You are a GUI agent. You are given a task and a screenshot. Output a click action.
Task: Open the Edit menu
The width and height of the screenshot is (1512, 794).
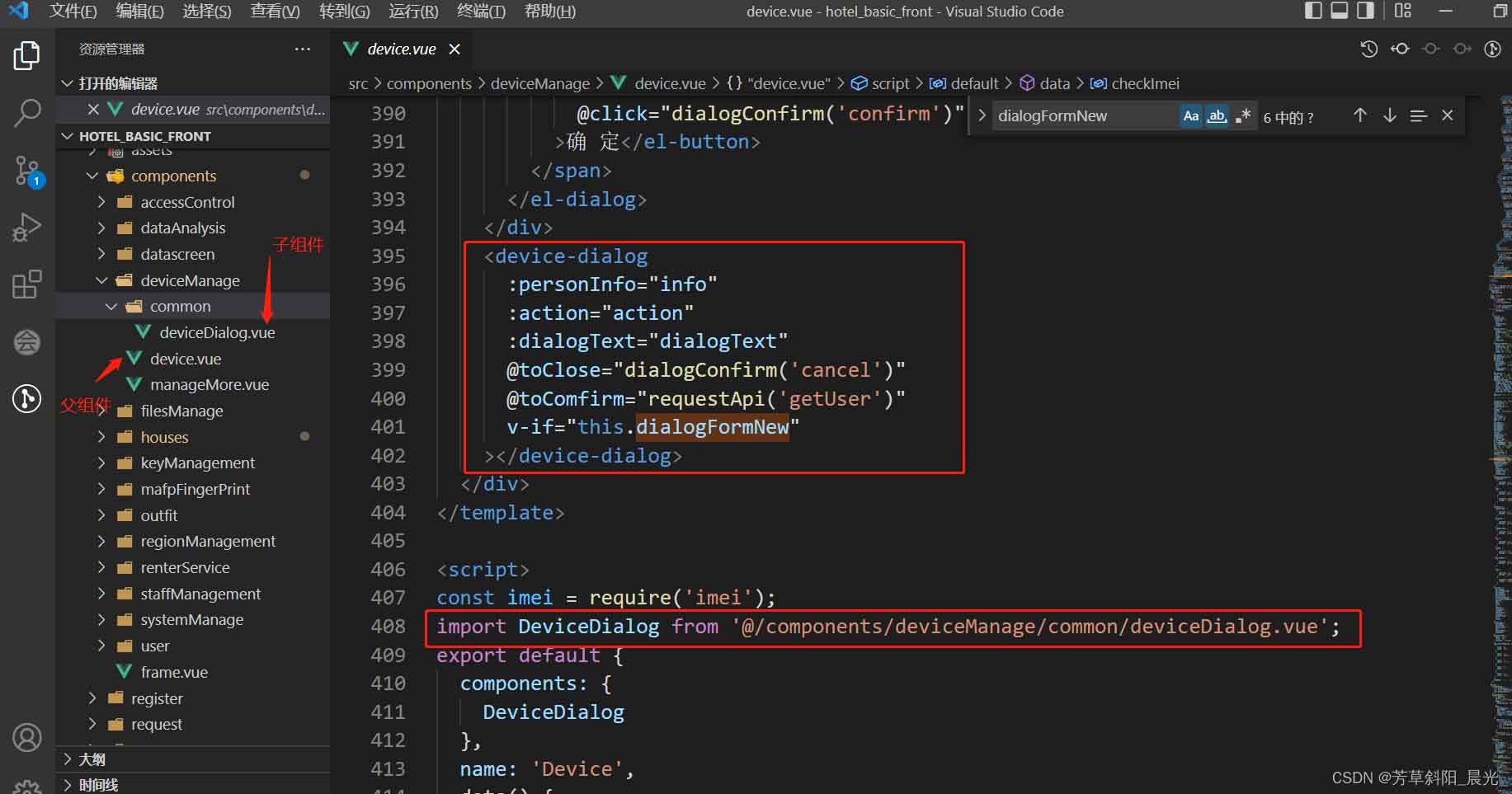pos(139,12)
